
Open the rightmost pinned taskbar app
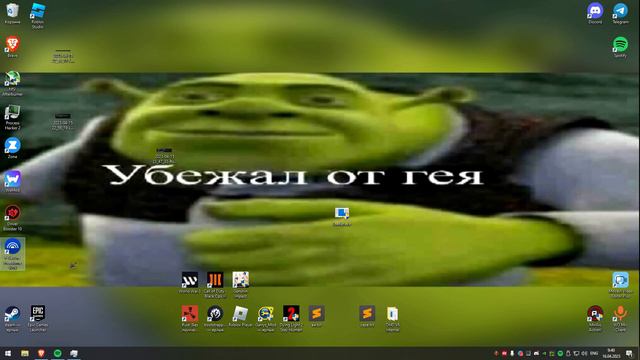coord(74,353)
